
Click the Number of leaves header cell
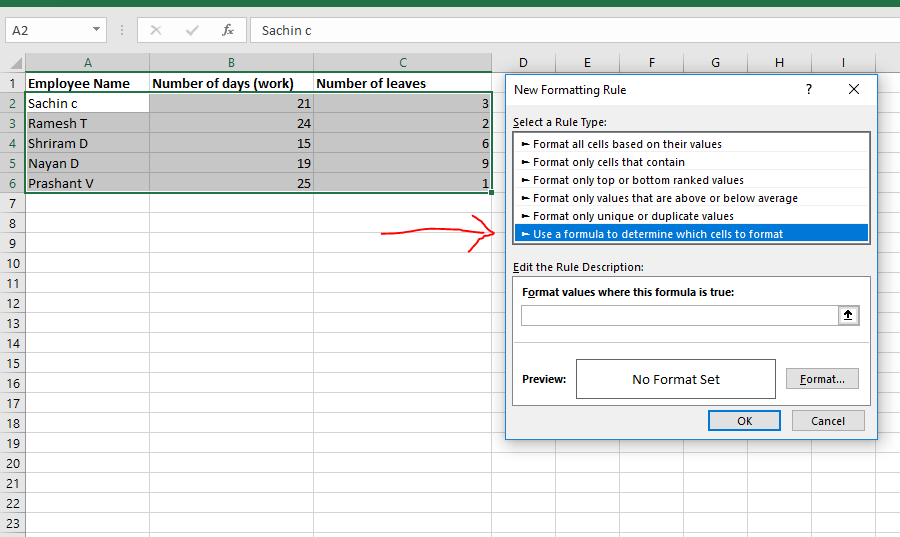402,83
